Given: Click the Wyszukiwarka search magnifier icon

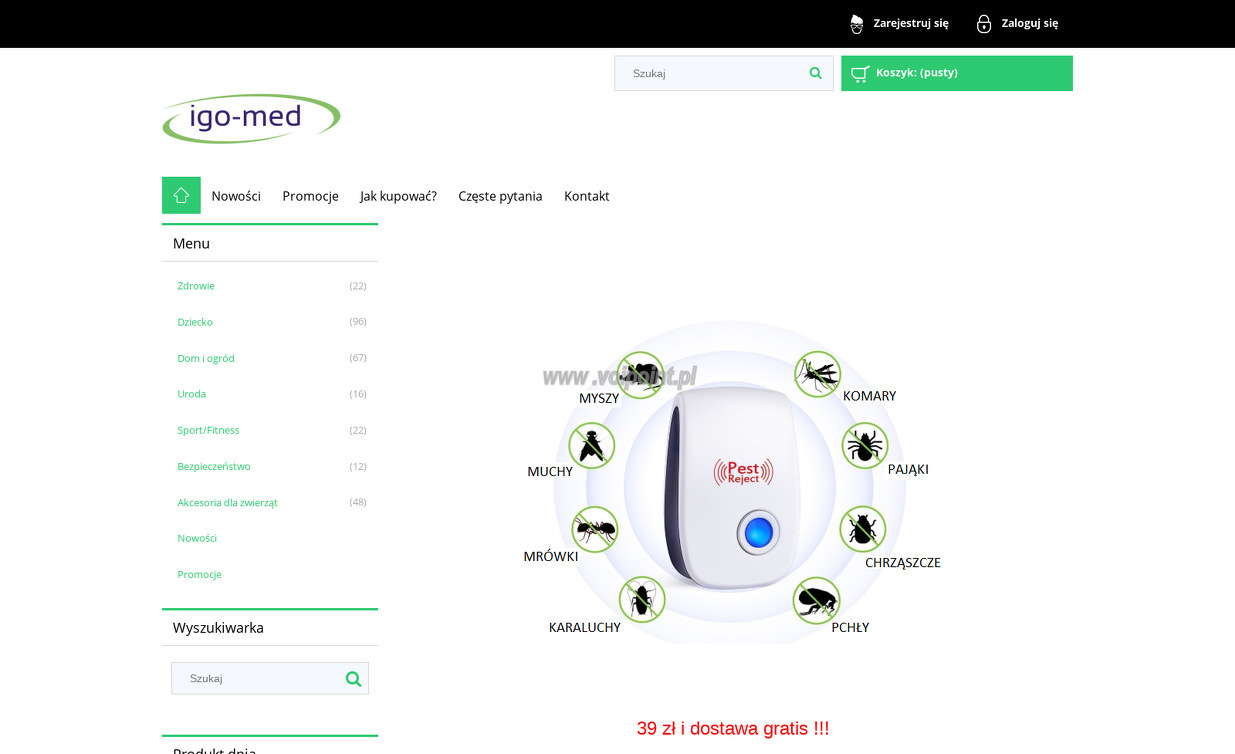Looking at the screenshot, I should [353, 678].
